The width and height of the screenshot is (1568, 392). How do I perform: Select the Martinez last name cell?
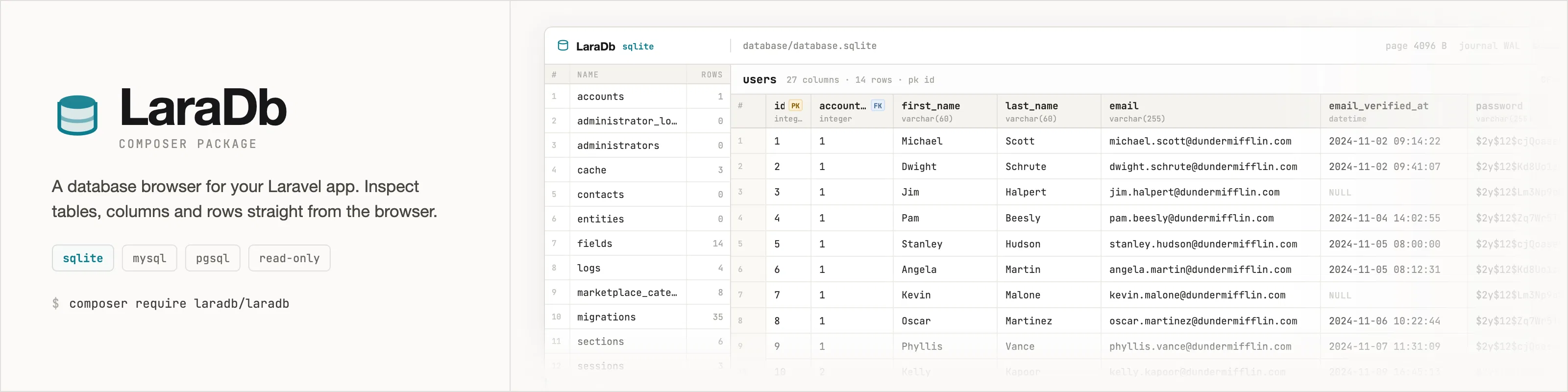(1050, 321)
